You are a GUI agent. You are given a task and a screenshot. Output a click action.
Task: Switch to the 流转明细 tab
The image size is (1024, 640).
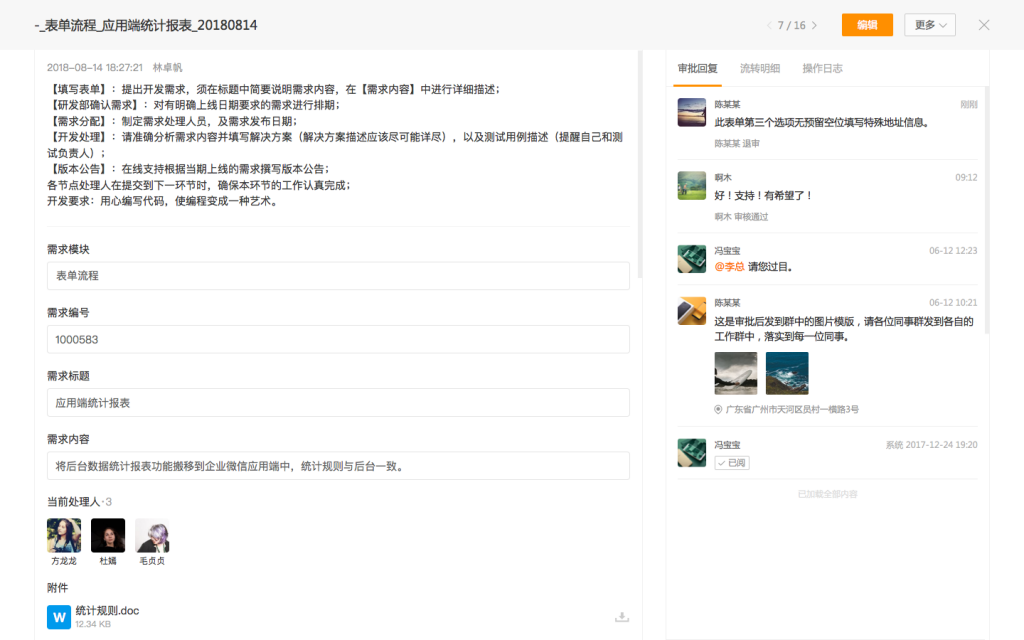pos(760,69)
